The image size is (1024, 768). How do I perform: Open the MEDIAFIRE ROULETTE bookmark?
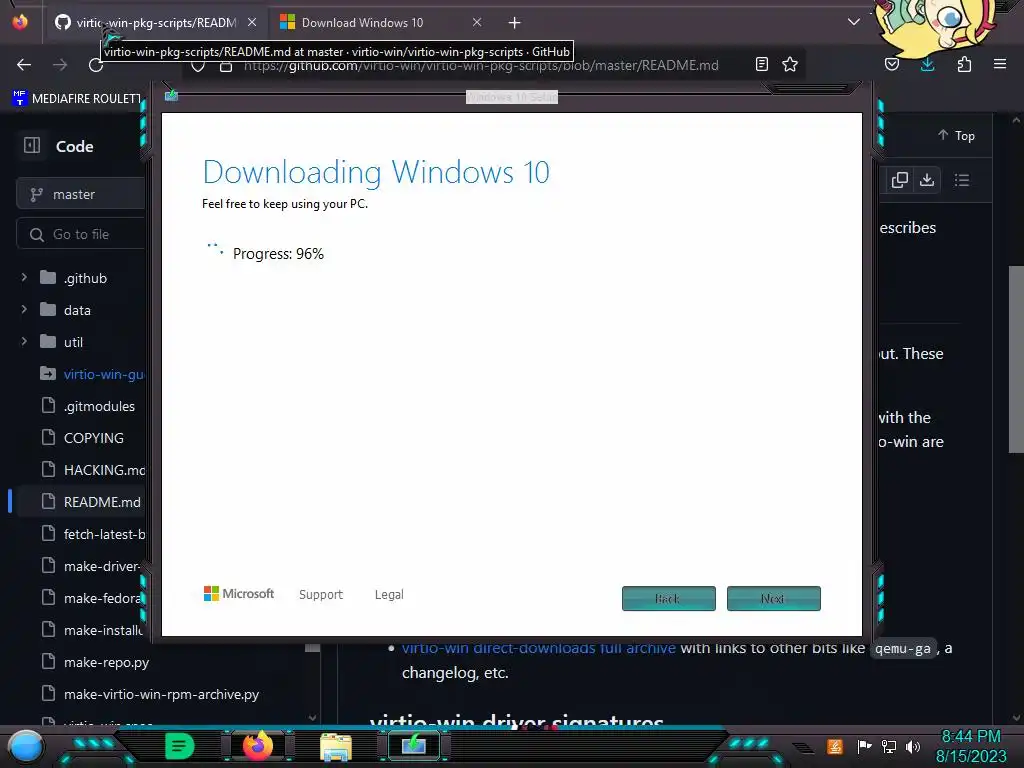pos(76,99)
